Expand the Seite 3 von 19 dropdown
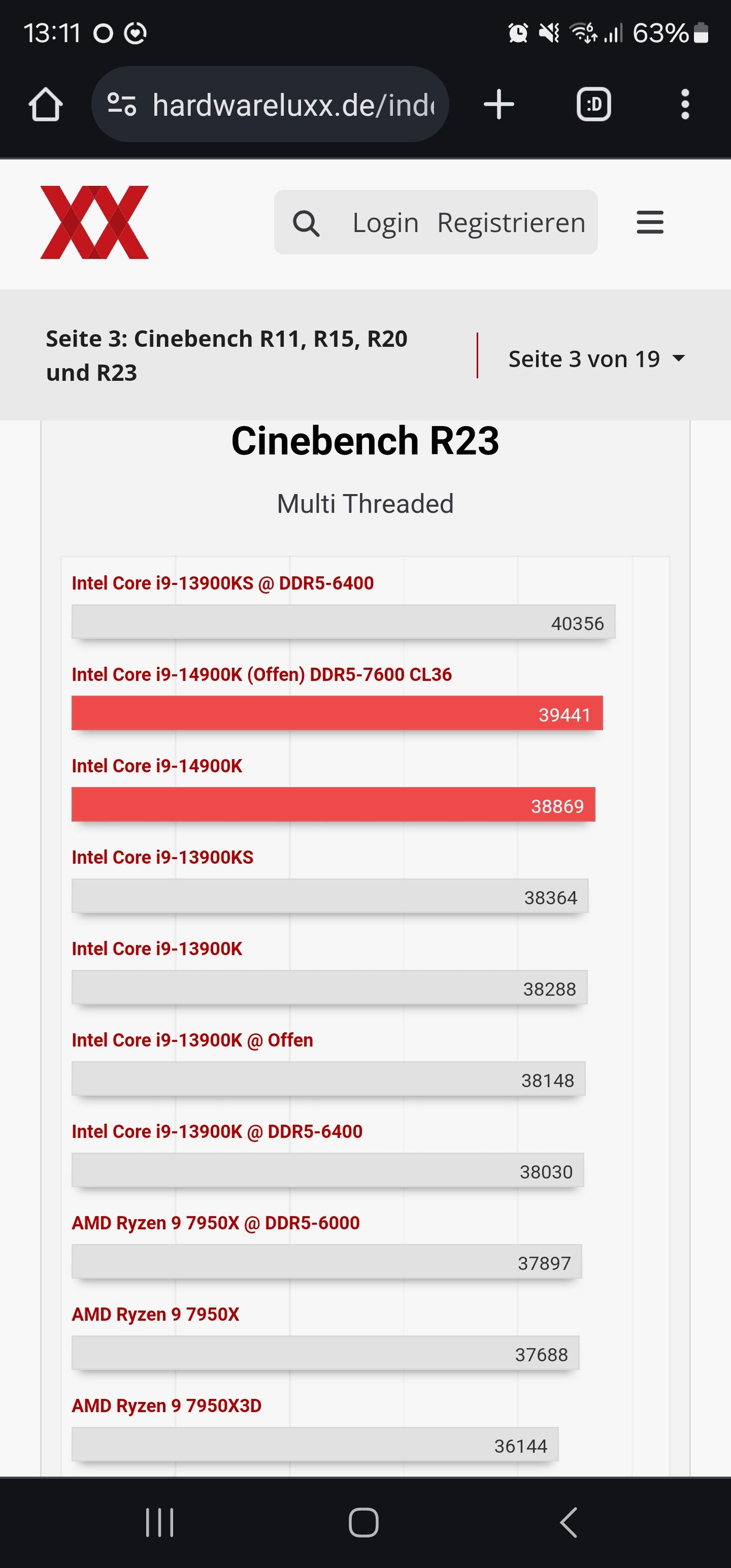 tap(596, 359)
